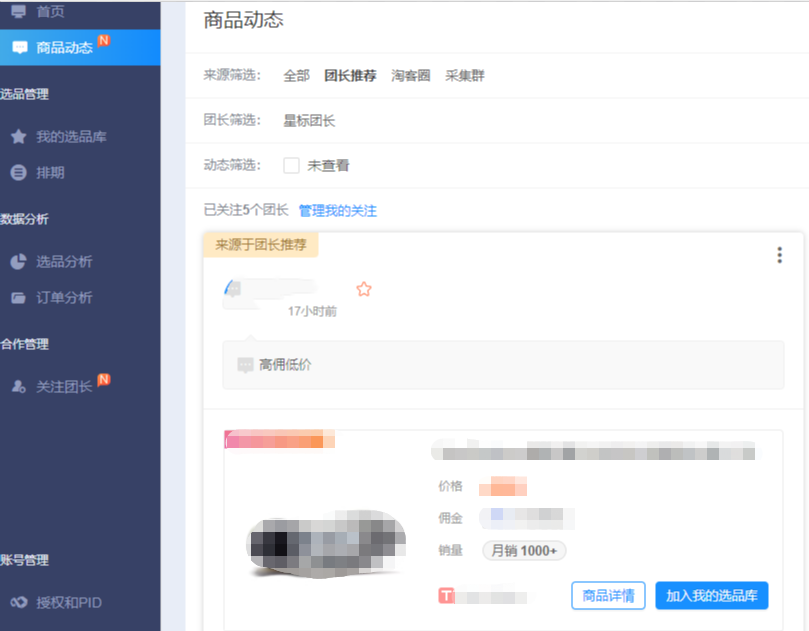Click the 加入我的选品库 button

pyautogui.click(x=711, y=596)
